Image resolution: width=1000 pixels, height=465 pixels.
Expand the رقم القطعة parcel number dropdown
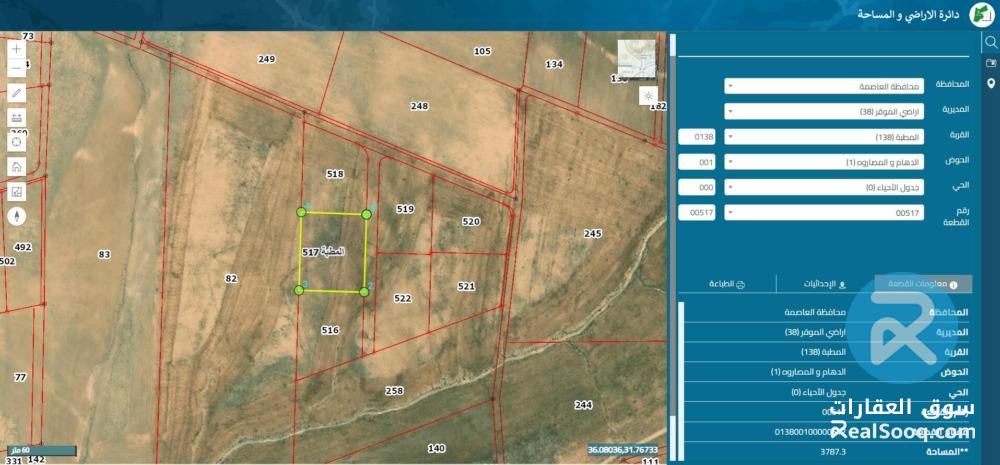(x=824, y=213)
